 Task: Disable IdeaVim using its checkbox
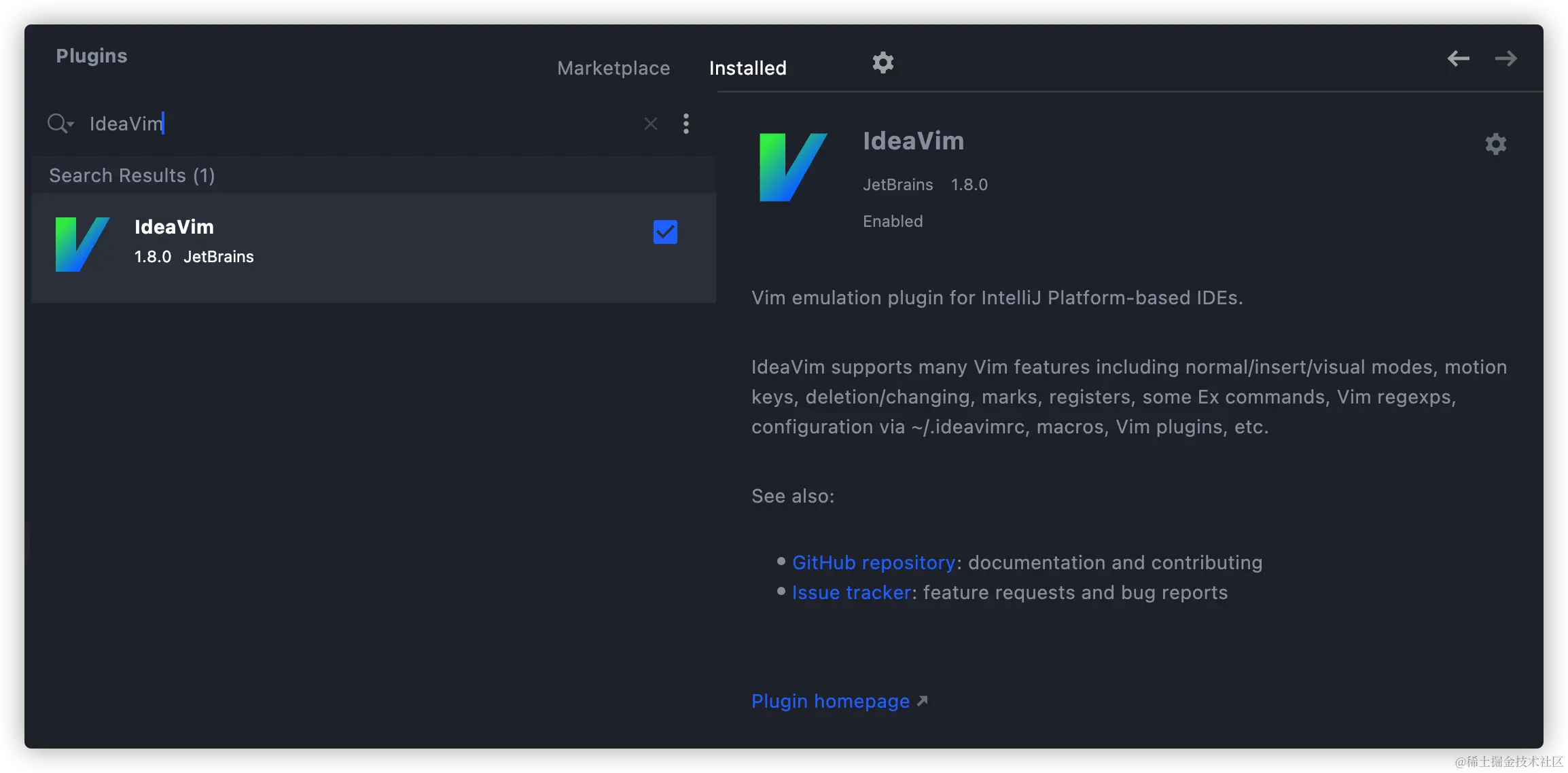(665, 232)
